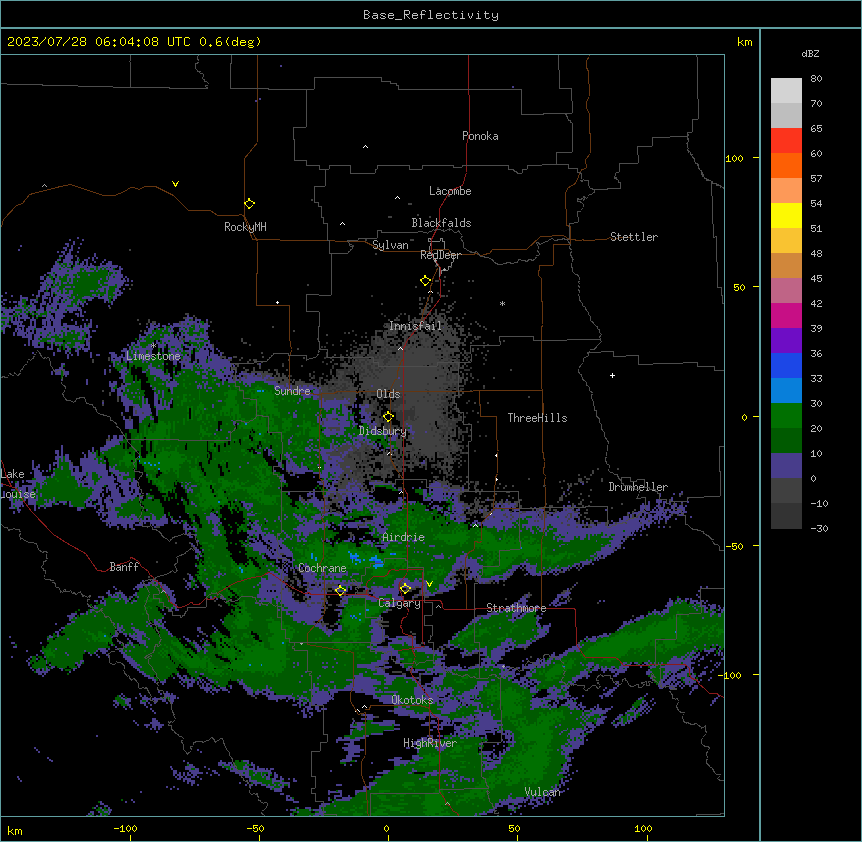Screen dimensions: 862x842
Task: Click the yellow V marker northeast of Calgary
Action: pyautogui.click(x=429, y=584)
